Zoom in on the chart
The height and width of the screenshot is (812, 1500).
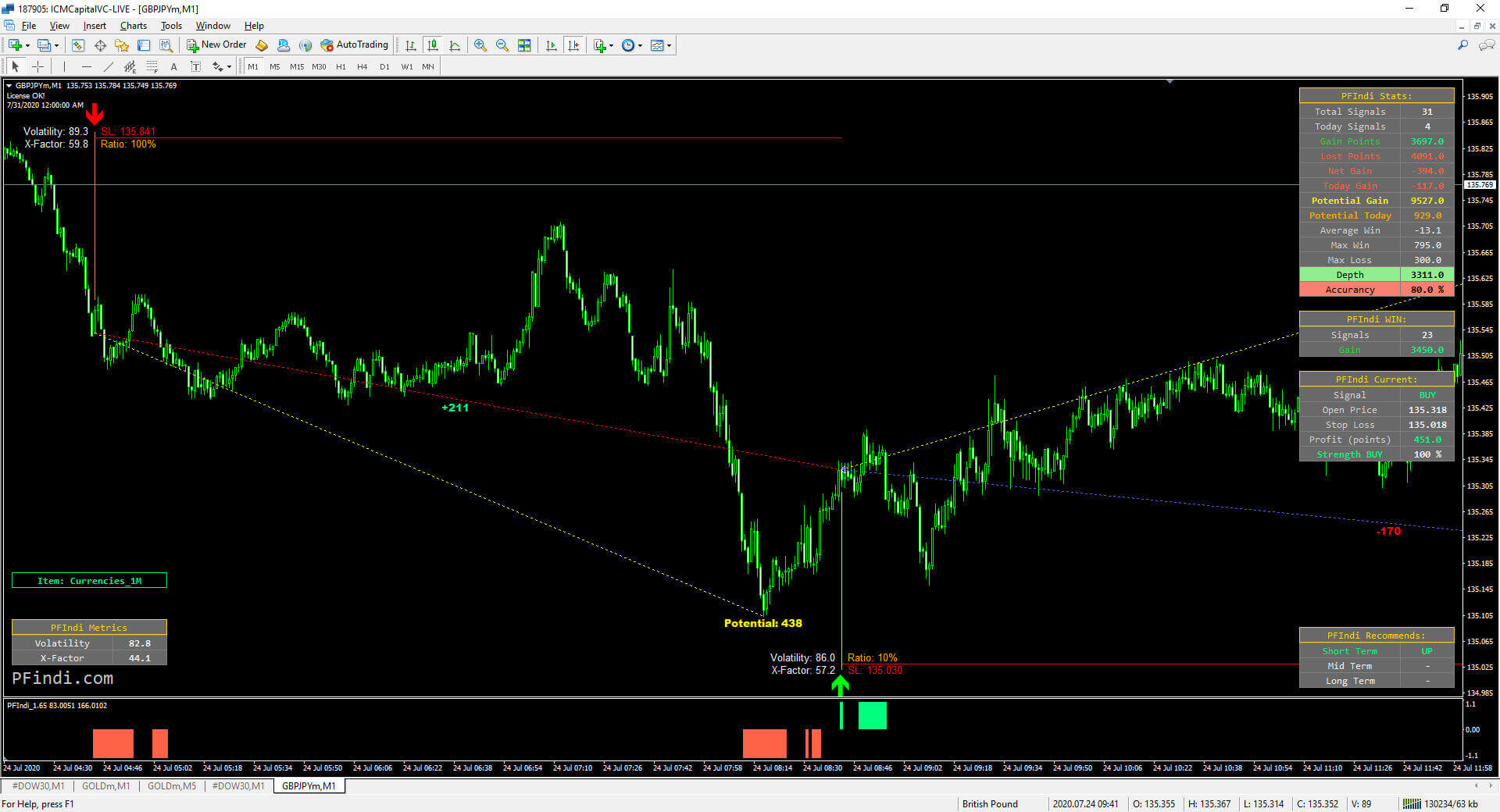[480, 46]
